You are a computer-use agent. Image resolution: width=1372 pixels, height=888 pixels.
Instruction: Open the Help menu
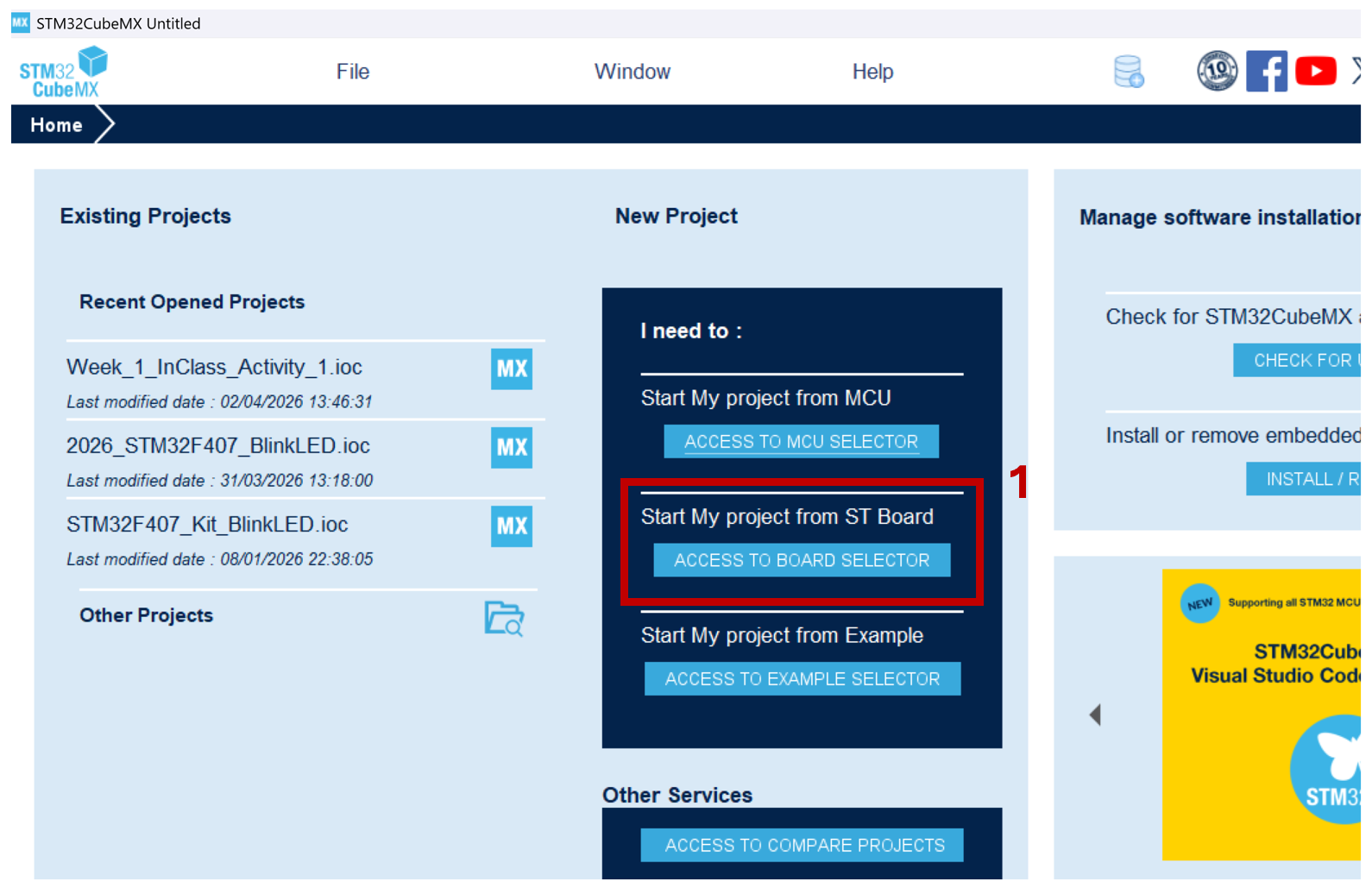pos(872,72)
